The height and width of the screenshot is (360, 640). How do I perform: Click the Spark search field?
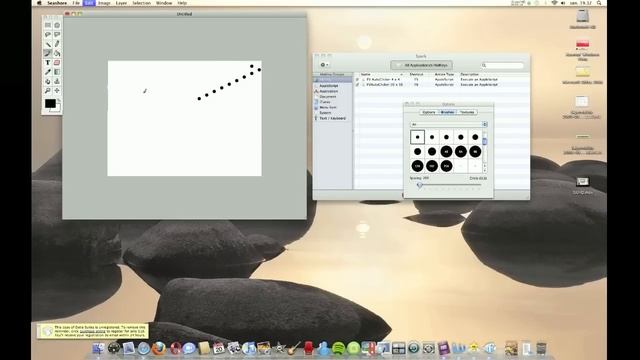[x=502, y=65]
